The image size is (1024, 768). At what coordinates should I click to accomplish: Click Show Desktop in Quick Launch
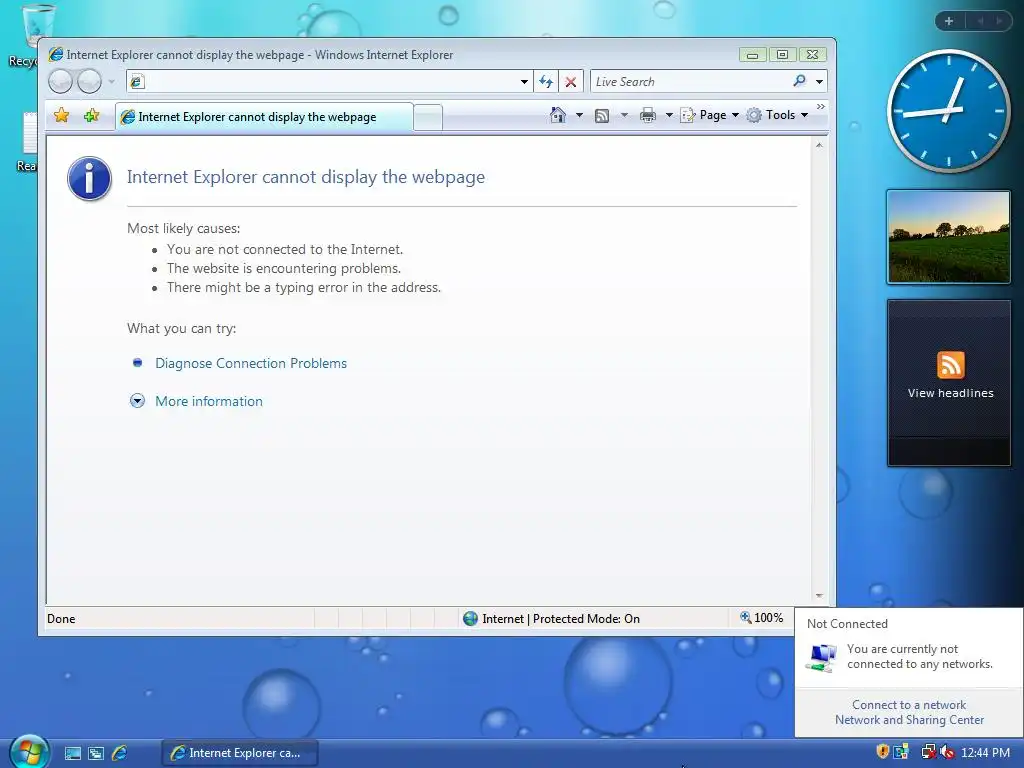point(72,753)
